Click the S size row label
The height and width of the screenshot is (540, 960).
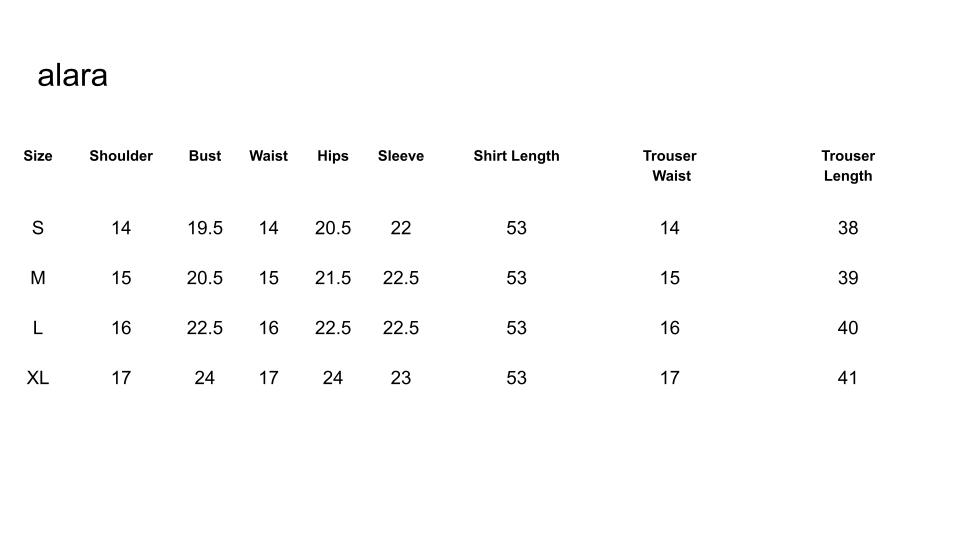click(38, 228)
